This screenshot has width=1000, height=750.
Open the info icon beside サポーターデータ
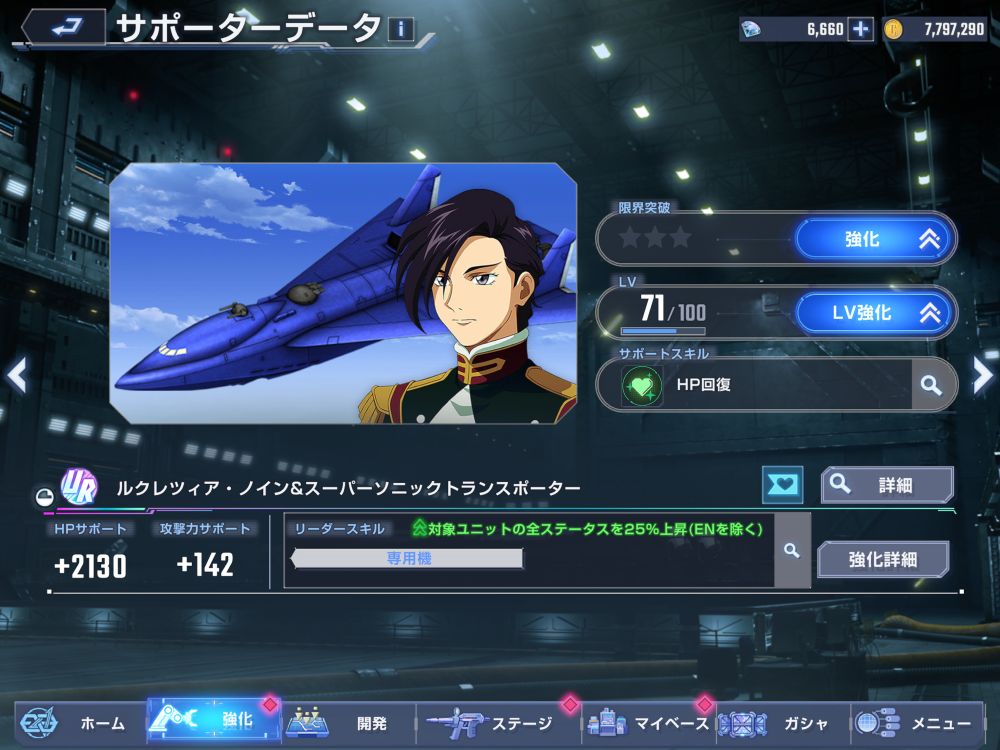(x=401, y=29)
